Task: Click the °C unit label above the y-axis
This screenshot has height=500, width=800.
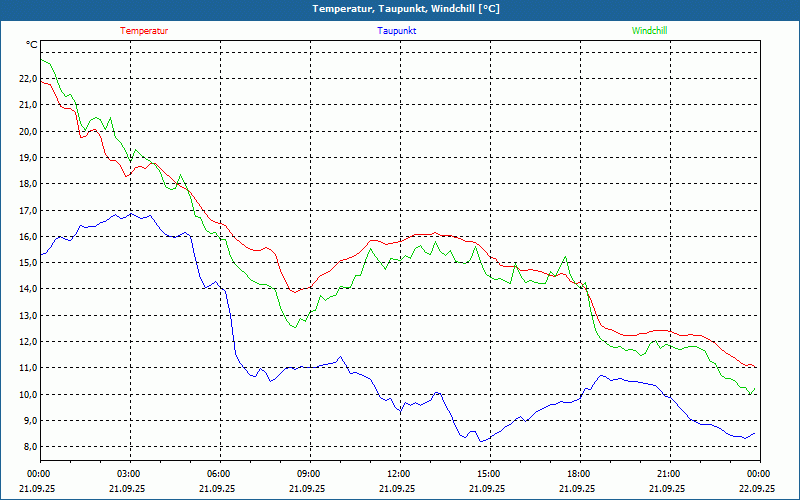Action: 32,45
